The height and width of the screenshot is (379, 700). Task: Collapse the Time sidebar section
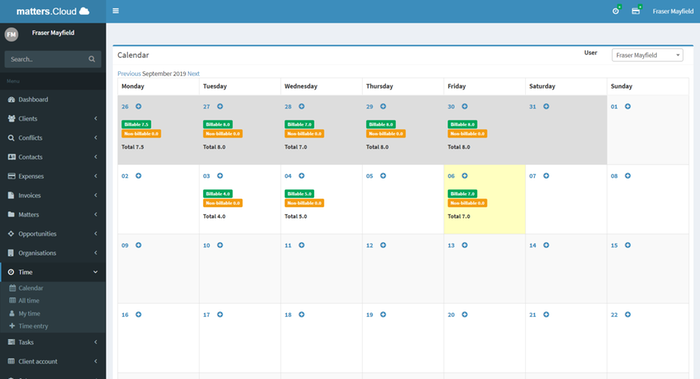point(53,272)
